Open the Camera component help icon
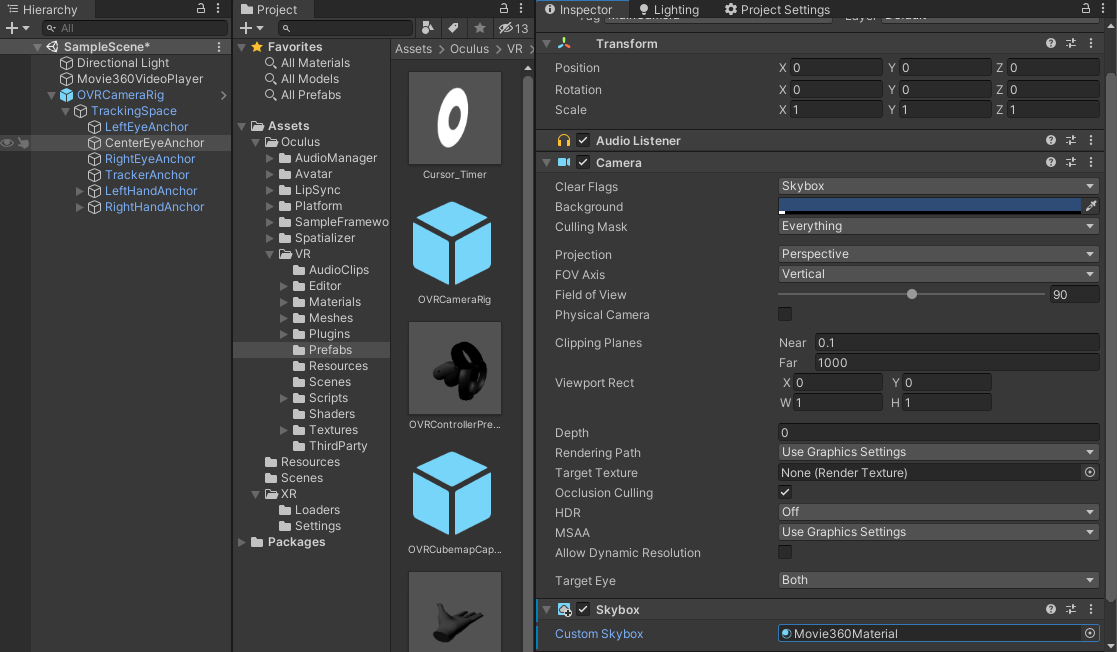Viewport: 1117px width, 652px height. 1051,162
